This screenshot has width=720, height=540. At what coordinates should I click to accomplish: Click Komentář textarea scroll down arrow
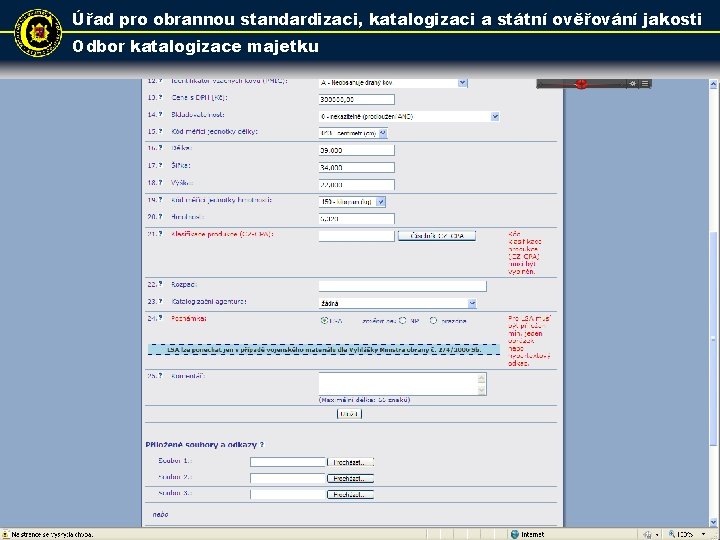tap(481, 390)
